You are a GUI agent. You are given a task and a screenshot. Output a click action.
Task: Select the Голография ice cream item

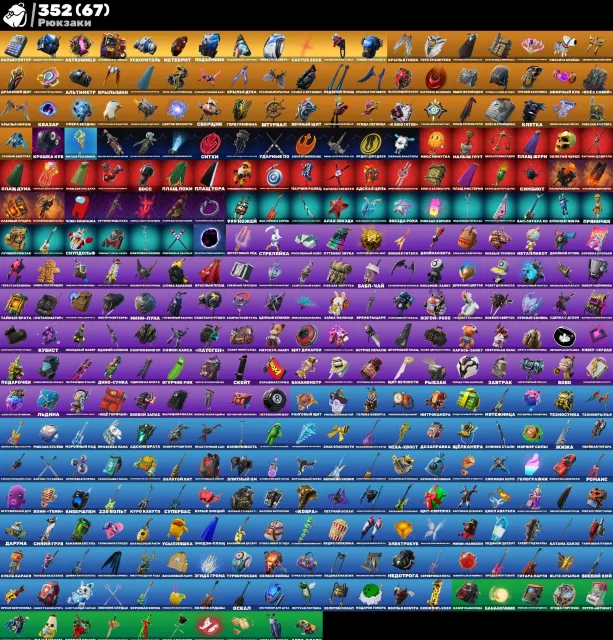[x=532, y=466]
